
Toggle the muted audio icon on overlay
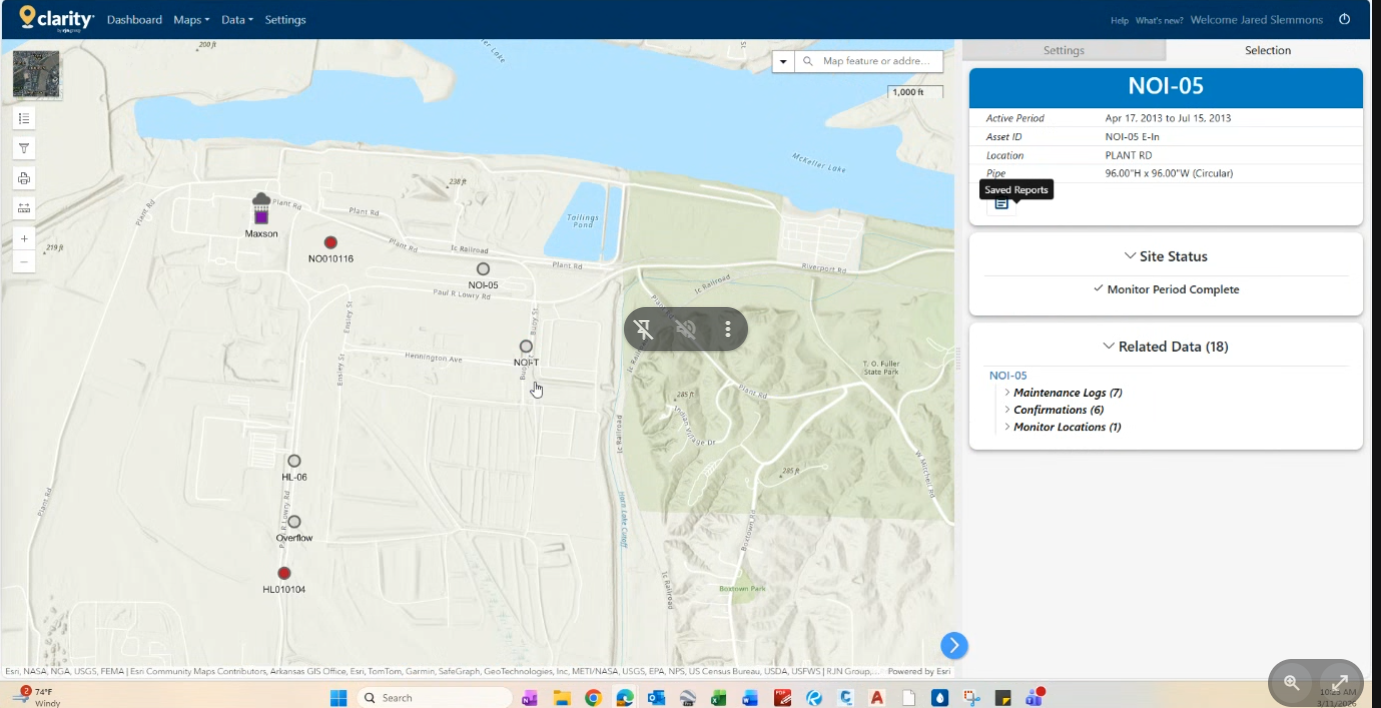pos(686,329)
